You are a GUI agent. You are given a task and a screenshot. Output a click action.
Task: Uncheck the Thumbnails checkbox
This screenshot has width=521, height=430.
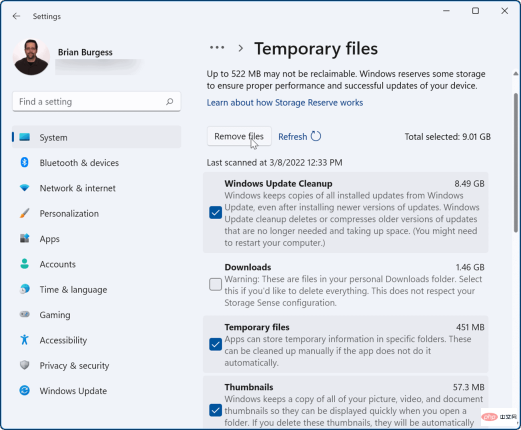click(x=215, y=410)
